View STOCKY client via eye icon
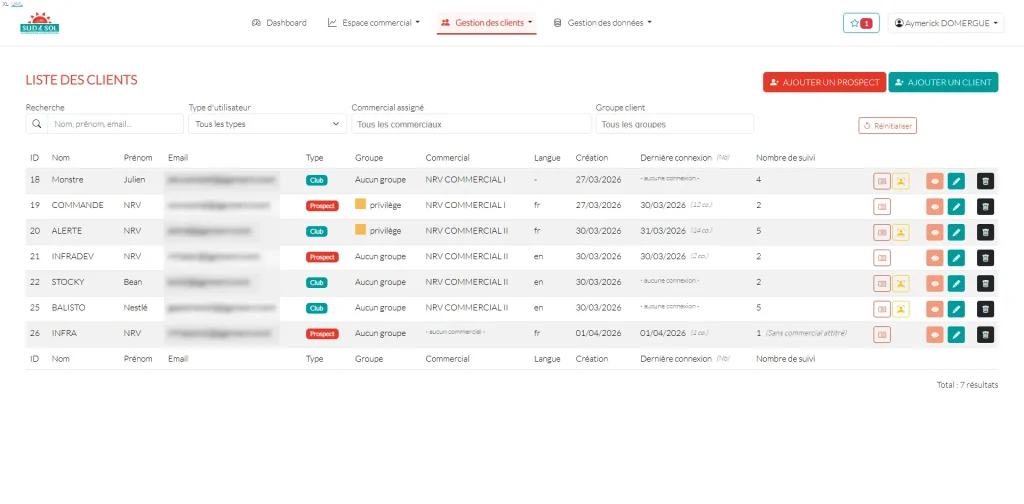 [x=935, y=283]
